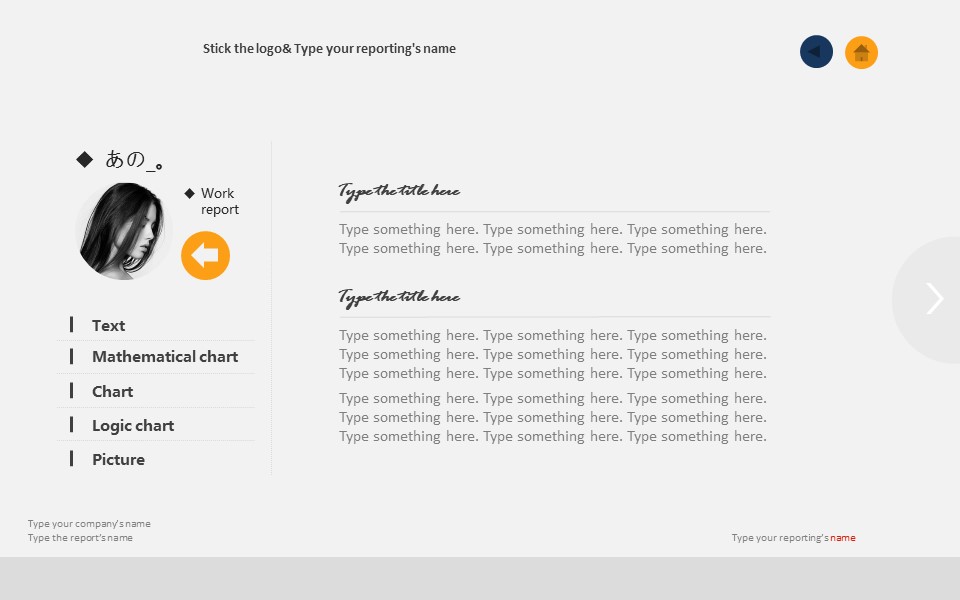Click 'Type your company's name' footer text
The image size is (960, 600).
pyautogui.click(x=89, y=523)
